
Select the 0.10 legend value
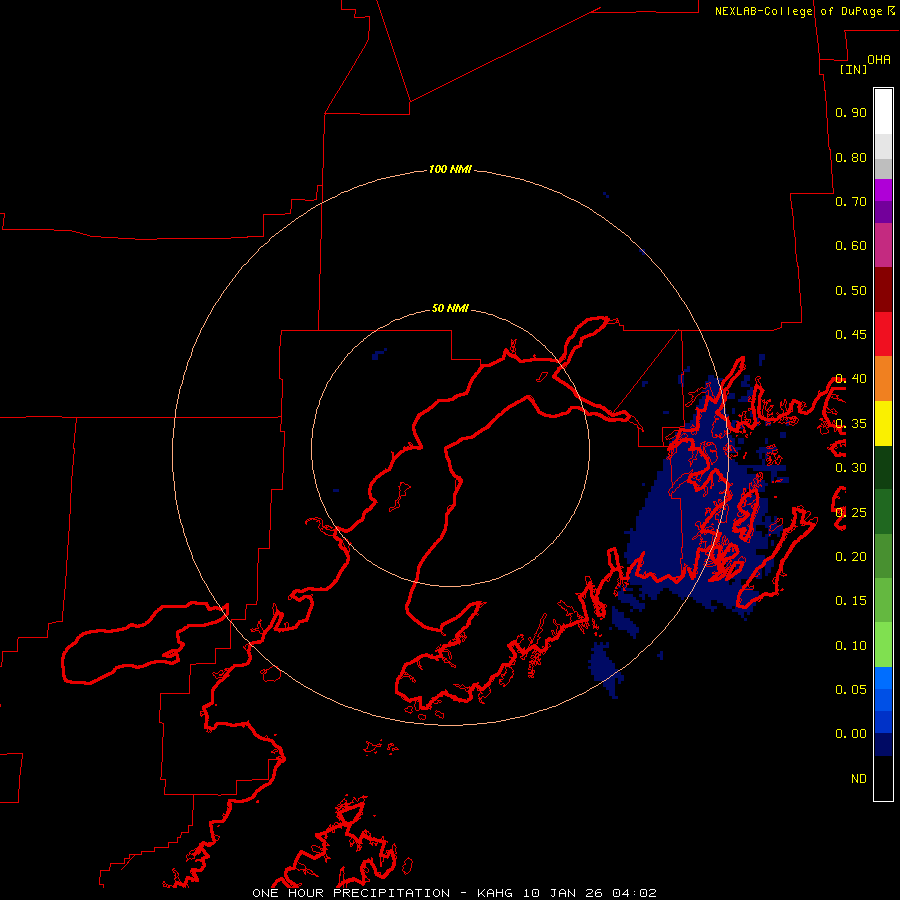point(851,646)
